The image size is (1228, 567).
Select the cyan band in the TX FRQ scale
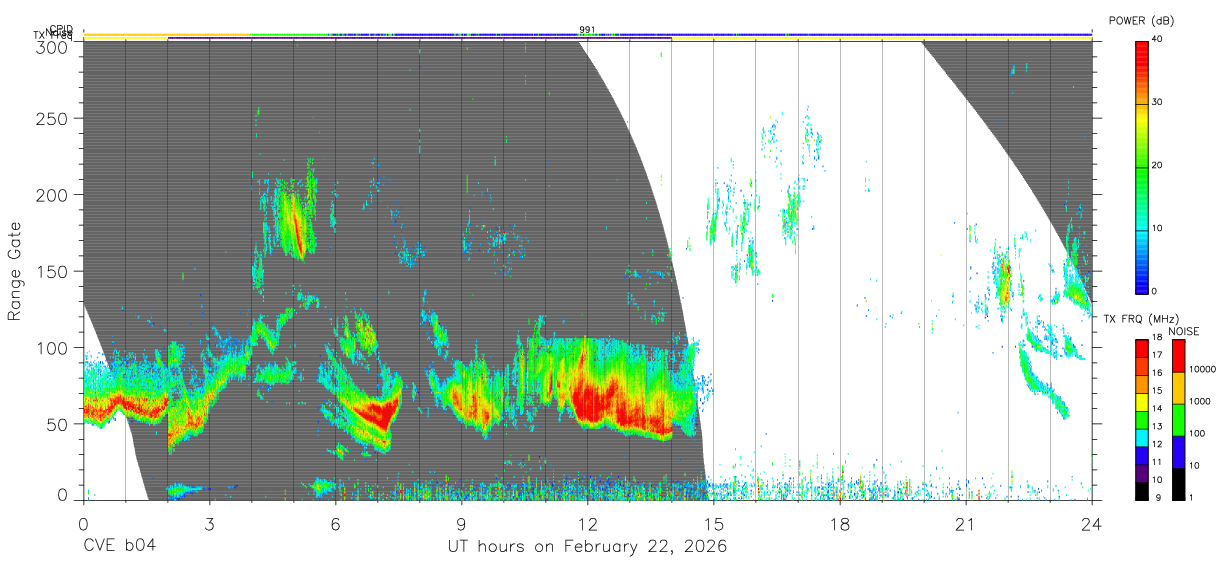pyautogui.click(x=1141, y=437)
